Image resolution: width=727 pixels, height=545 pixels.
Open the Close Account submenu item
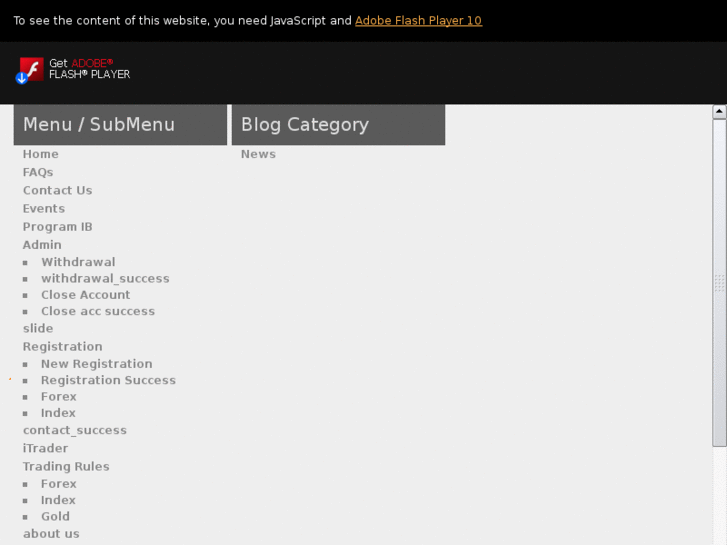pos(85,295)
